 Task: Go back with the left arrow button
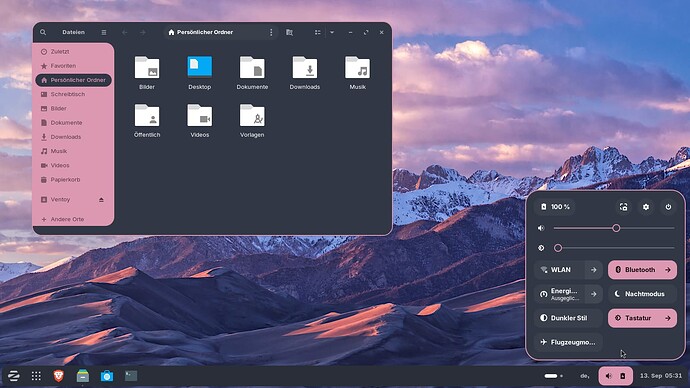tap(125, 32)
